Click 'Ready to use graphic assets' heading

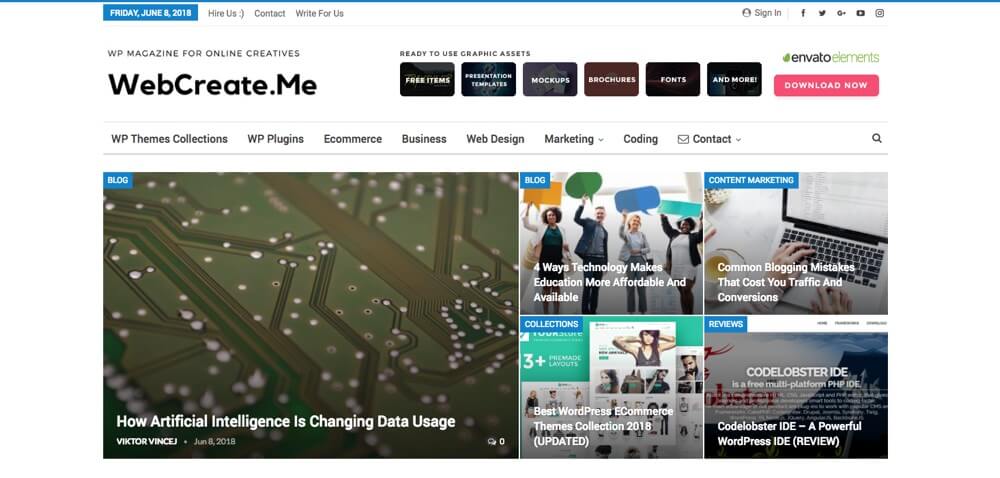pos(465,54)
